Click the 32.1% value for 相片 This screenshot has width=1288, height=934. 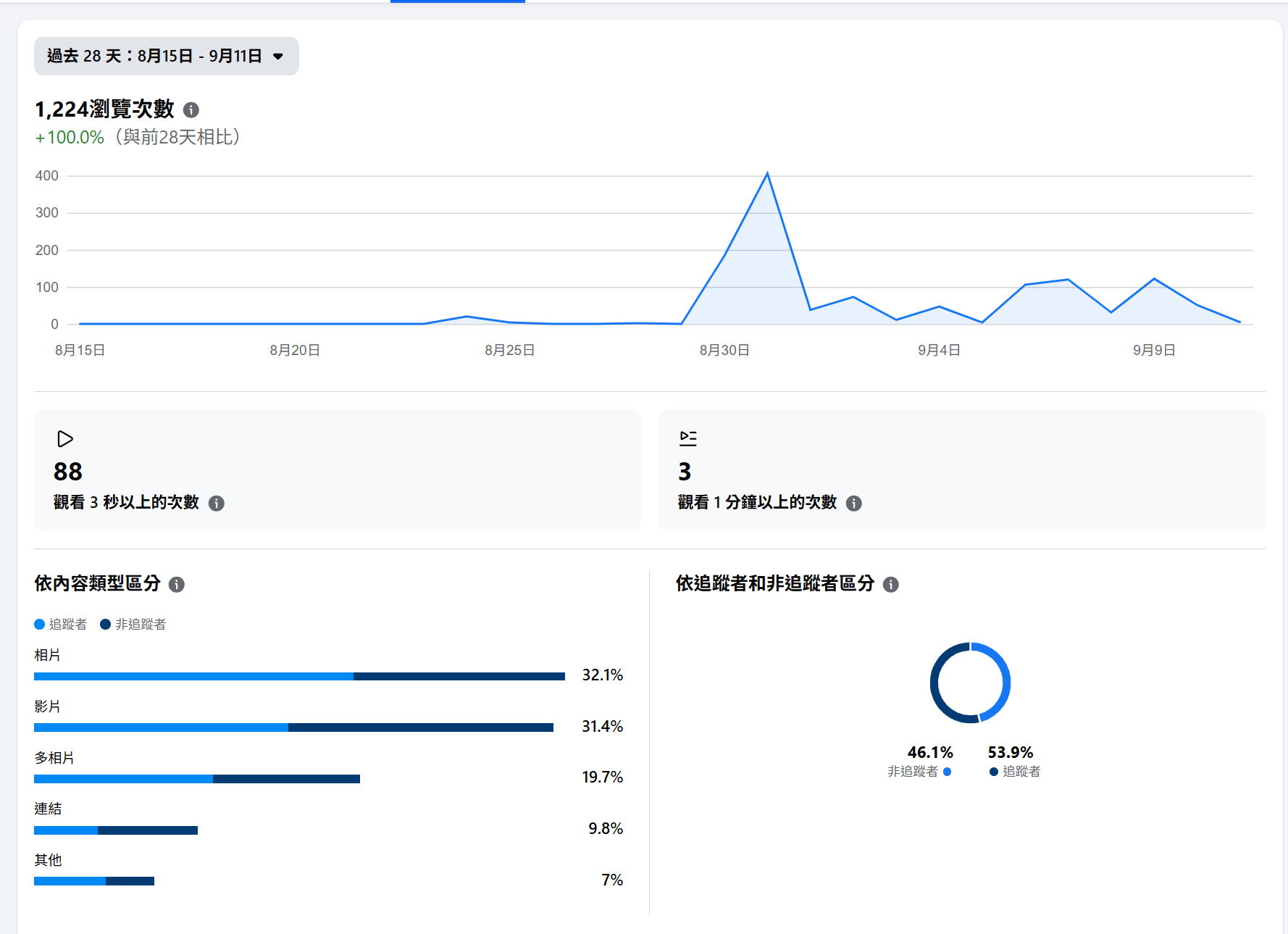pos(603,675)
